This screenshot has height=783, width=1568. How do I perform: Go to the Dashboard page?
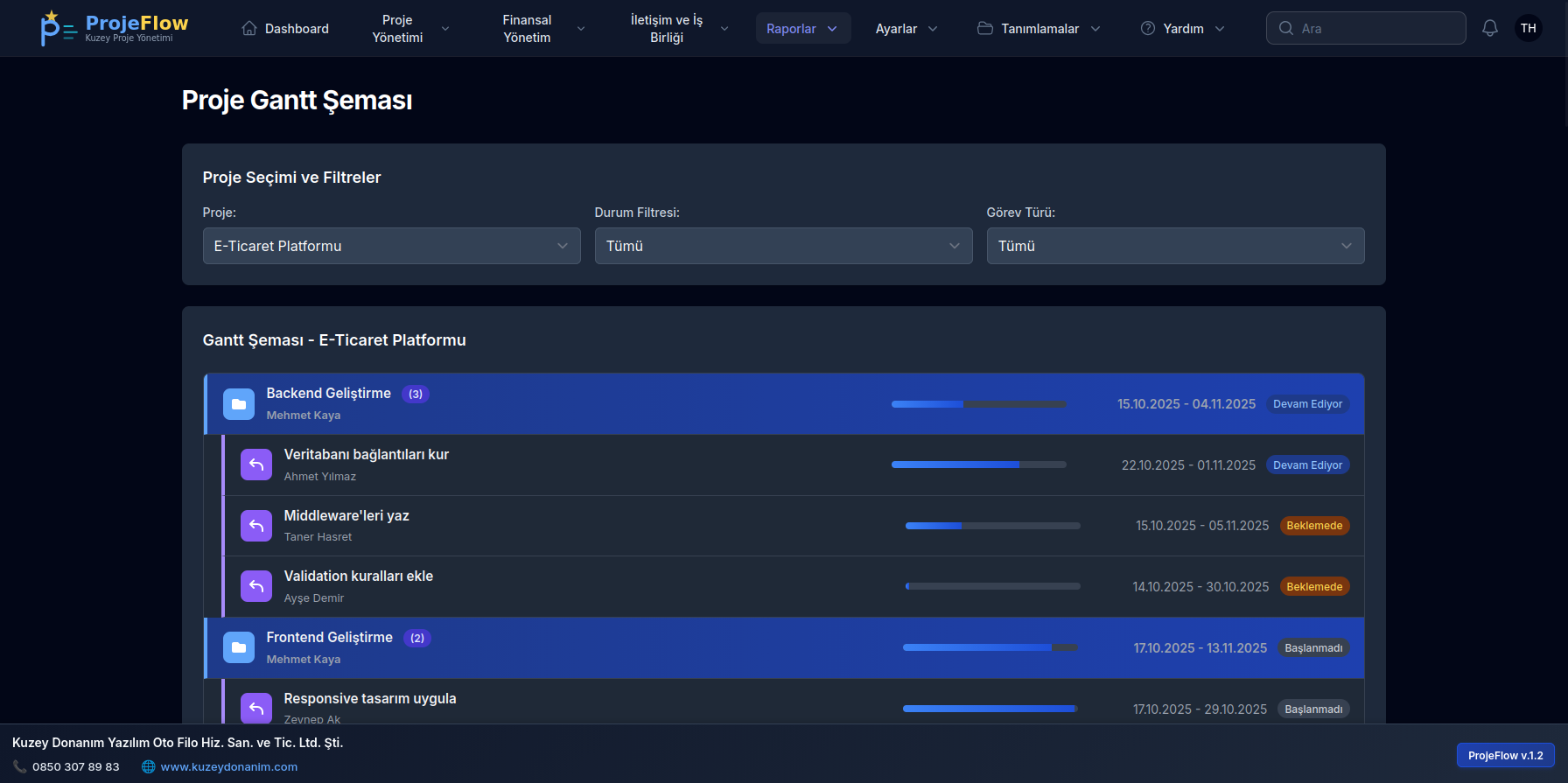[285, 29]
